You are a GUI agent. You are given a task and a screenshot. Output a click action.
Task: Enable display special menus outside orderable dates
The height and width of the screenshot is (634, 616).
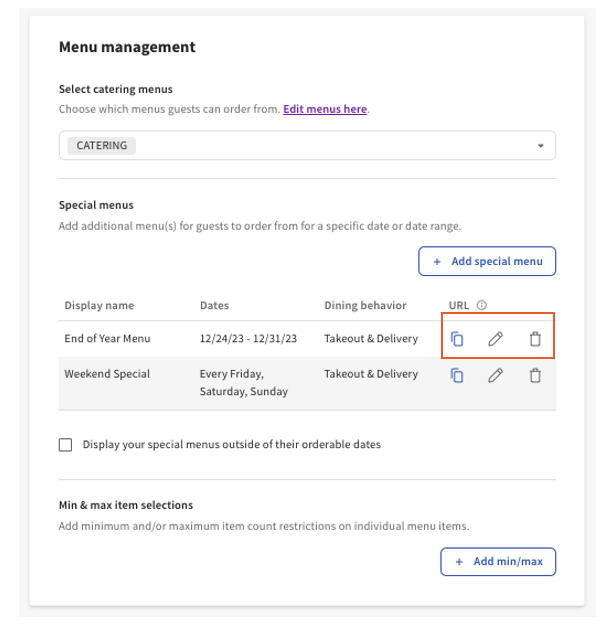click(66, 445)
